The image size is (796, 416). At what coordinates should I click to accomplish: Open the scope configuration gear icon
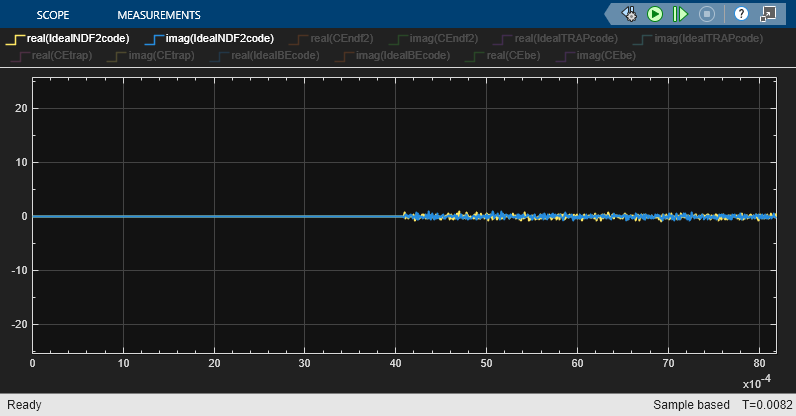pyautogui.click(x=629, y=14)
